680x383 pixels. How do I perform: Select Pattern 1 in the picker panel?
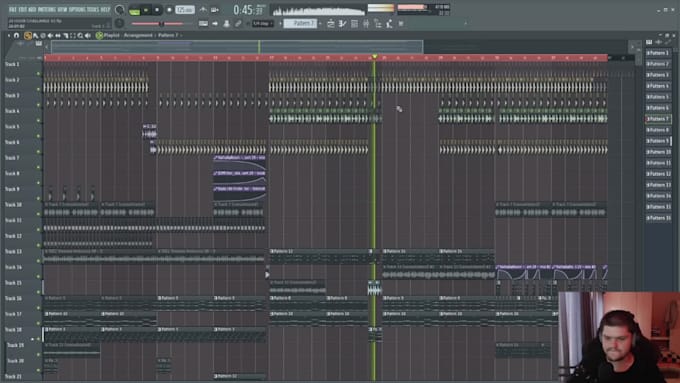point(658,53)
